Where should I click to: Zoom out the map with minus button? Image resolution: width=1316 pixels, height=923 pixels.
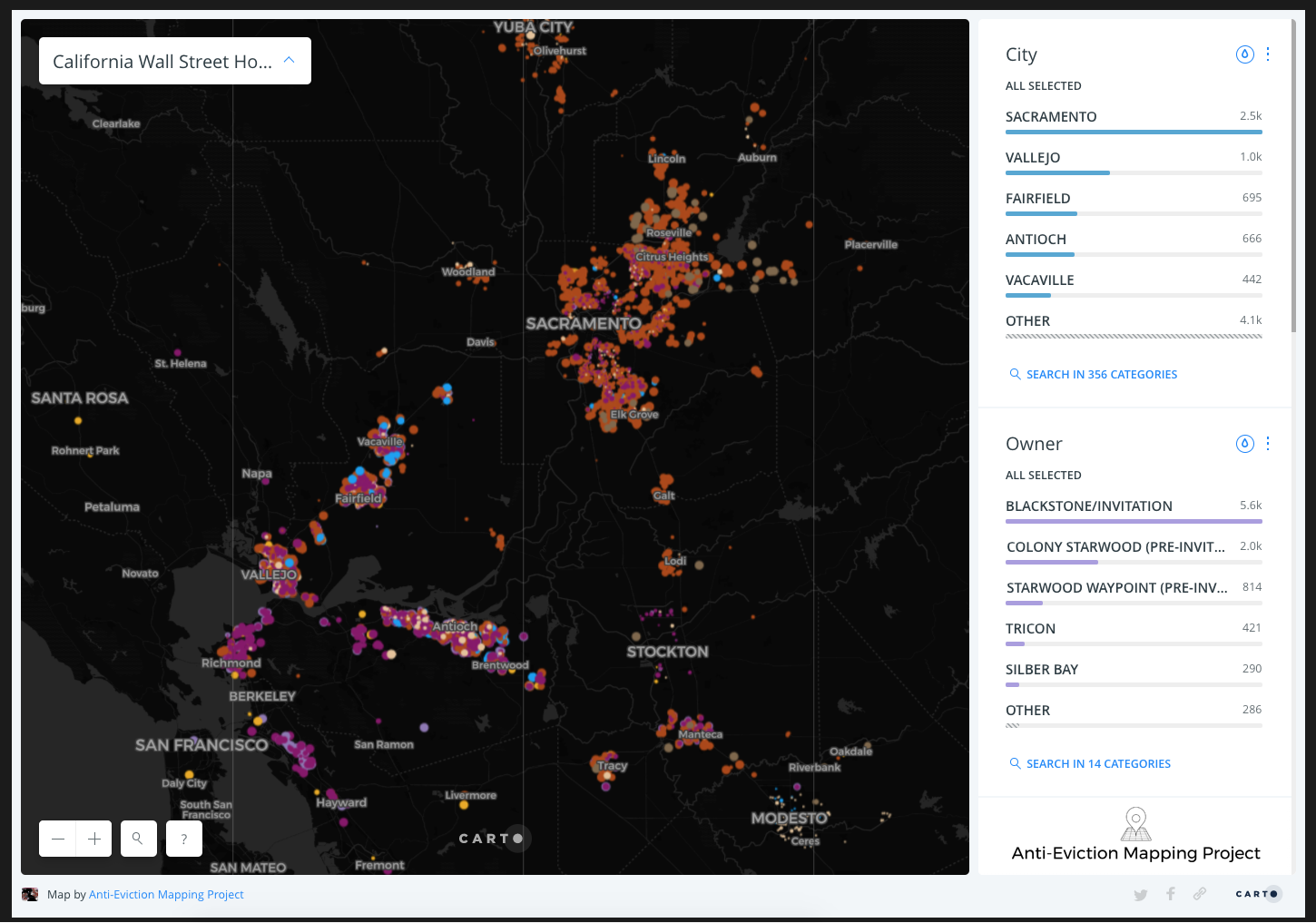tap(57, 839)
